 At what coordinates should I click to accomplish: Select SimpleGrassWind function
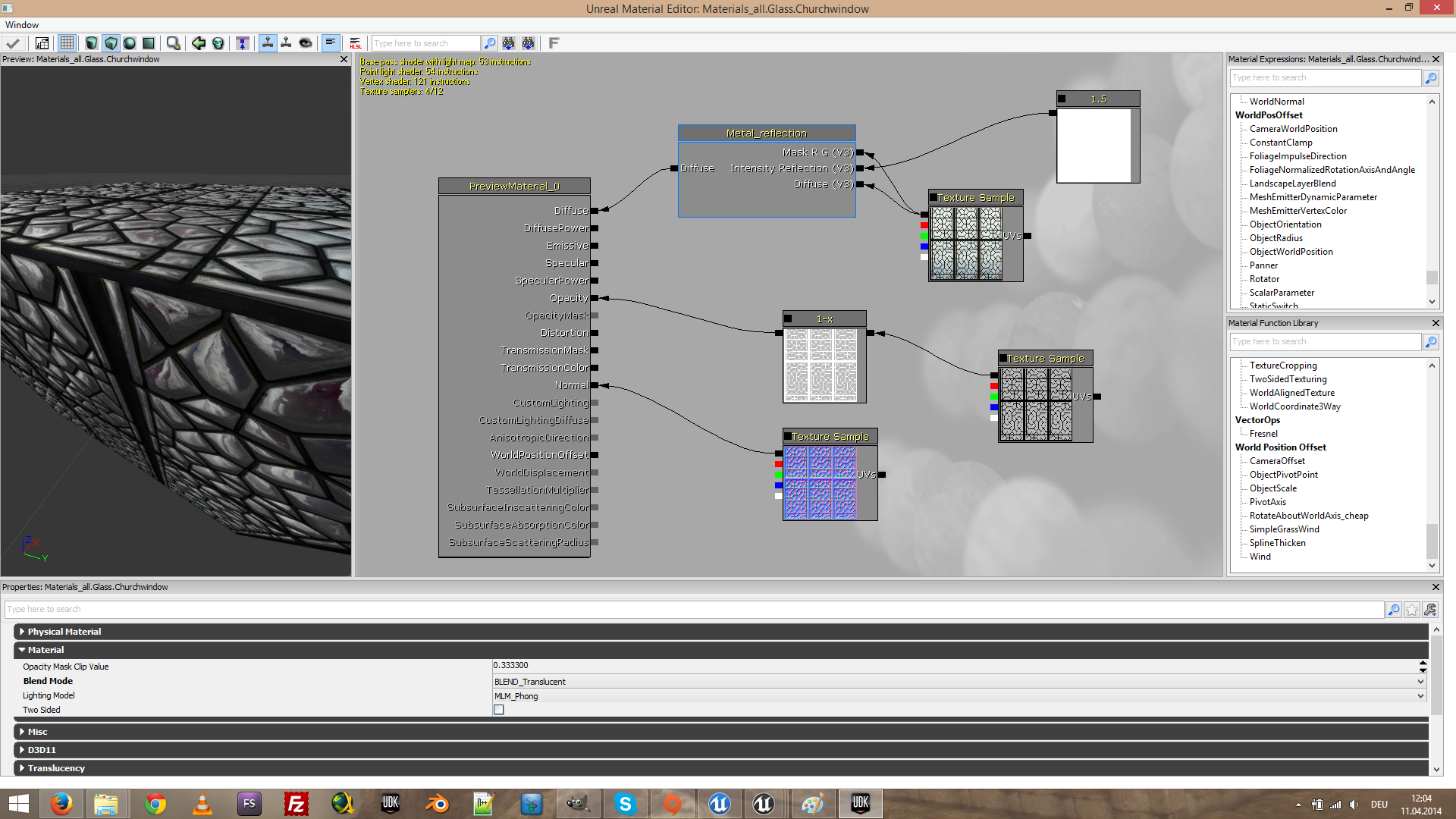tap(1285, 529)
